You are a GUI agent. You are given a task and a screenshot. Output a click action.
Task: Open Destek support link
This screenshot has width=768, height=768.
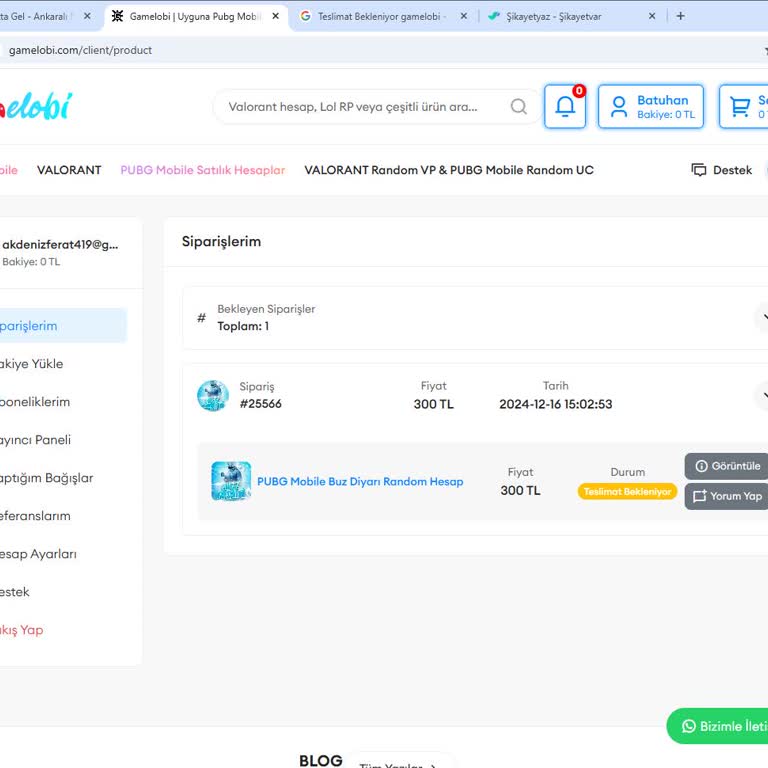tap(732, 170)
